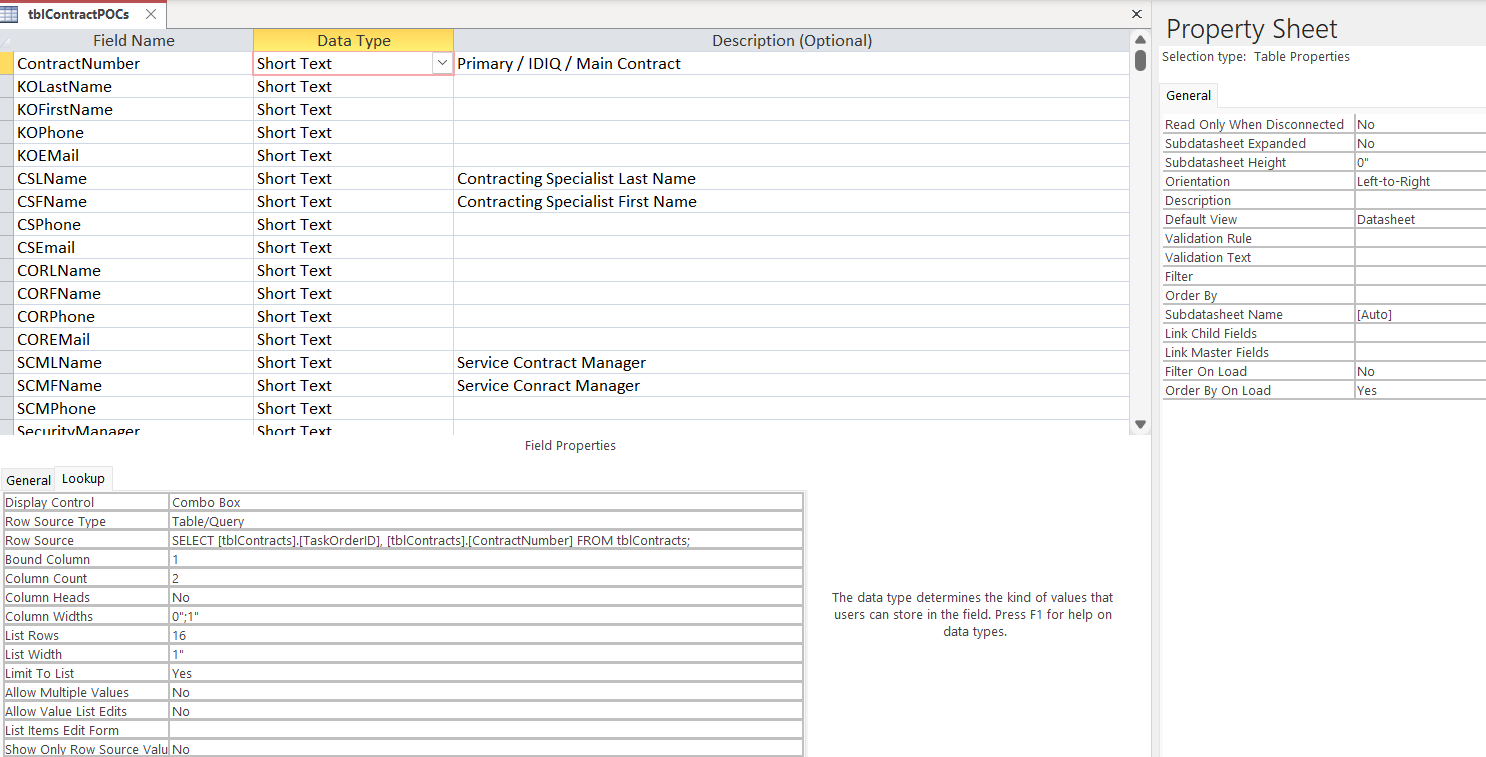Screen dimensions: 1486x757
Task: Click the Field Name column header
Action: coord(134,41)
